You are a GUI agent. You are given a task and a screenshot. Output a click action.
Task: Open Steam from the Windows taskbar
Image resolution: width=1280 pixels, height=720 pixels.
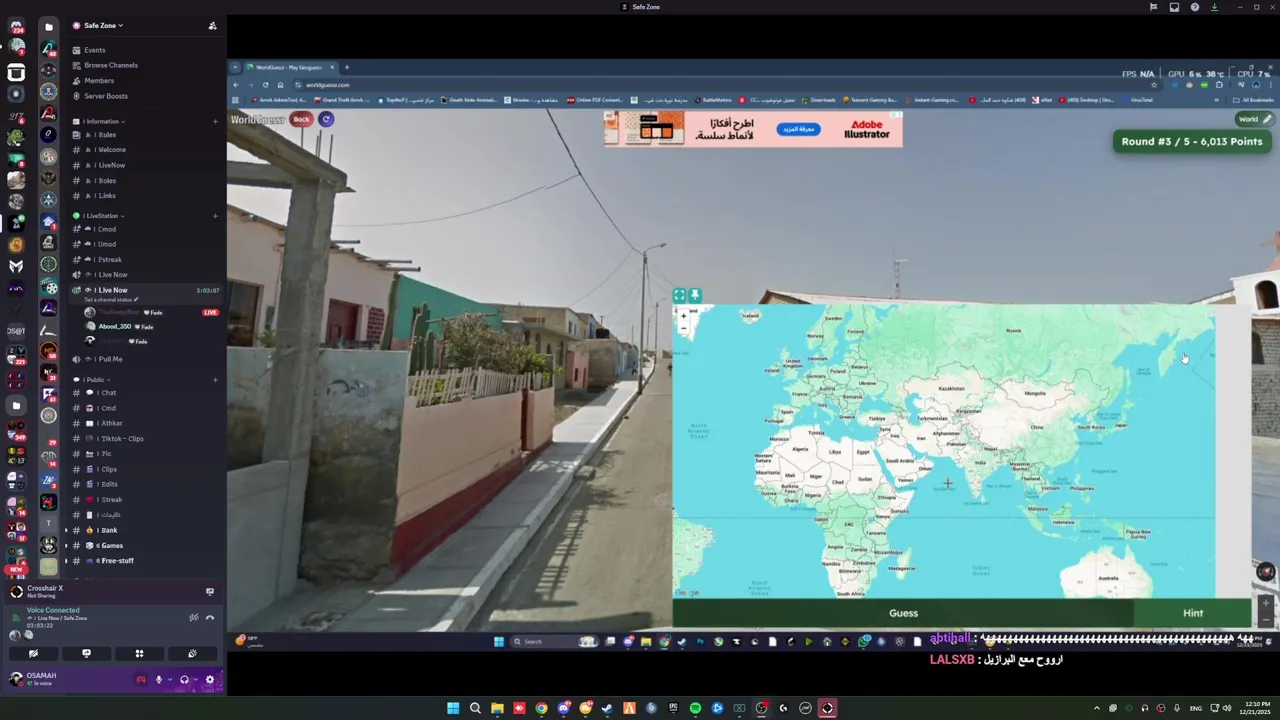pos(607,708)
